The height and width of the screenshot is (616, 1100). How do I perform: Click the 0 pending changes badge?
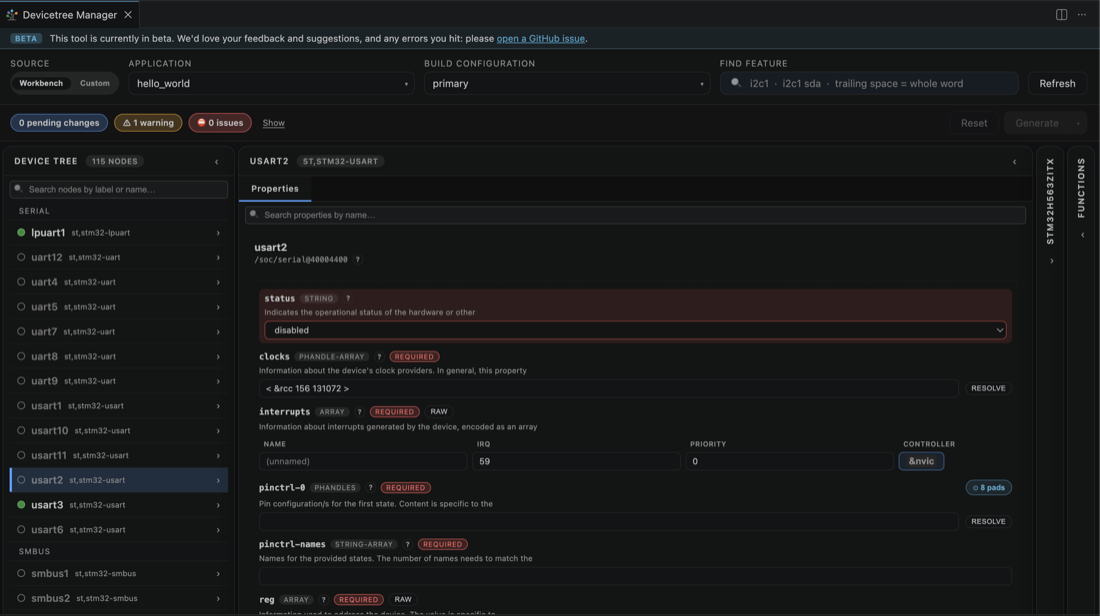pyautogui.click(x=59, y=123)
